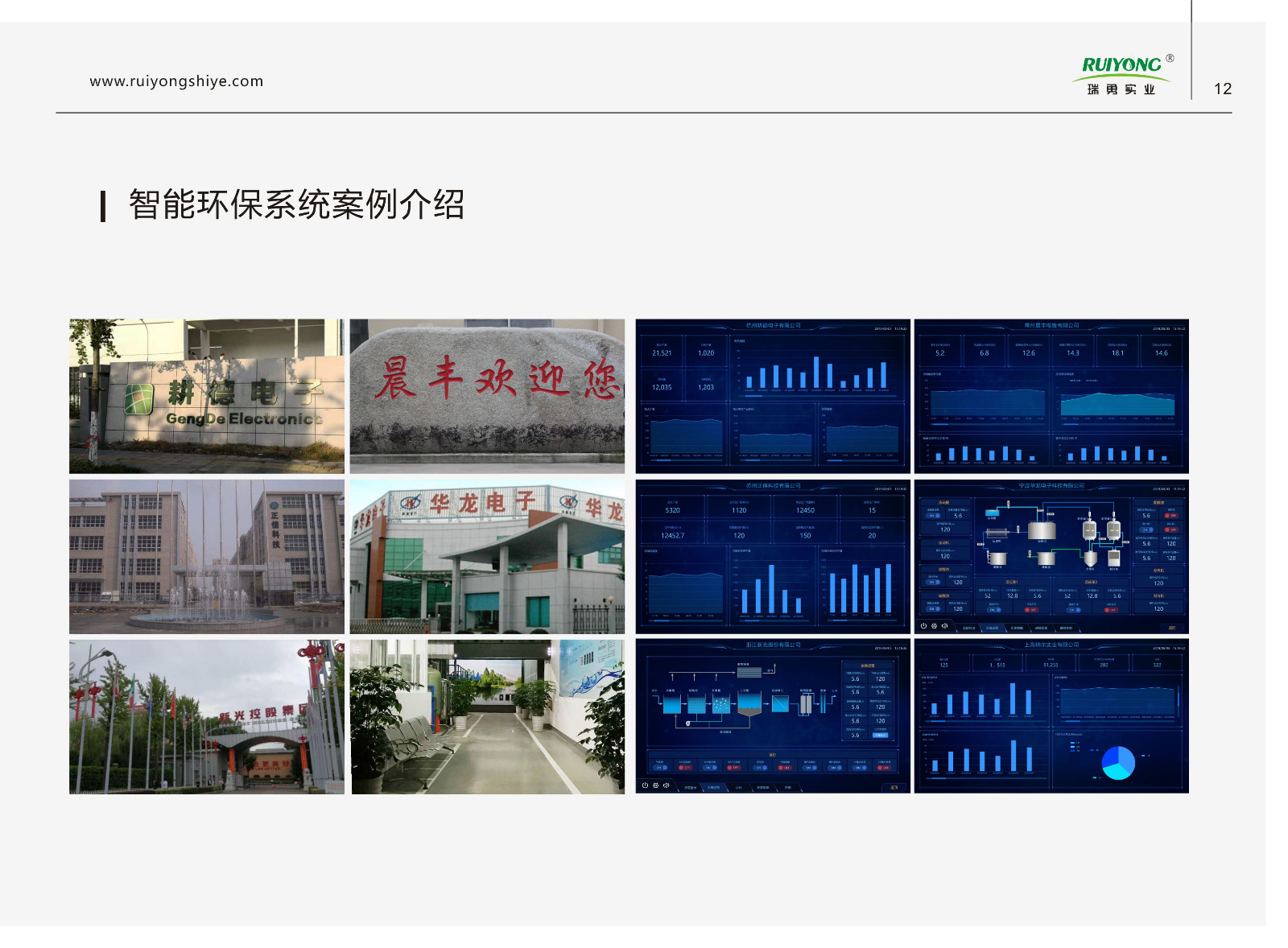This screenshot has height=948, width=1288.
Task: Click the 1,020 value in Hangzhou dashboard
Action: (x=706, y=352)
